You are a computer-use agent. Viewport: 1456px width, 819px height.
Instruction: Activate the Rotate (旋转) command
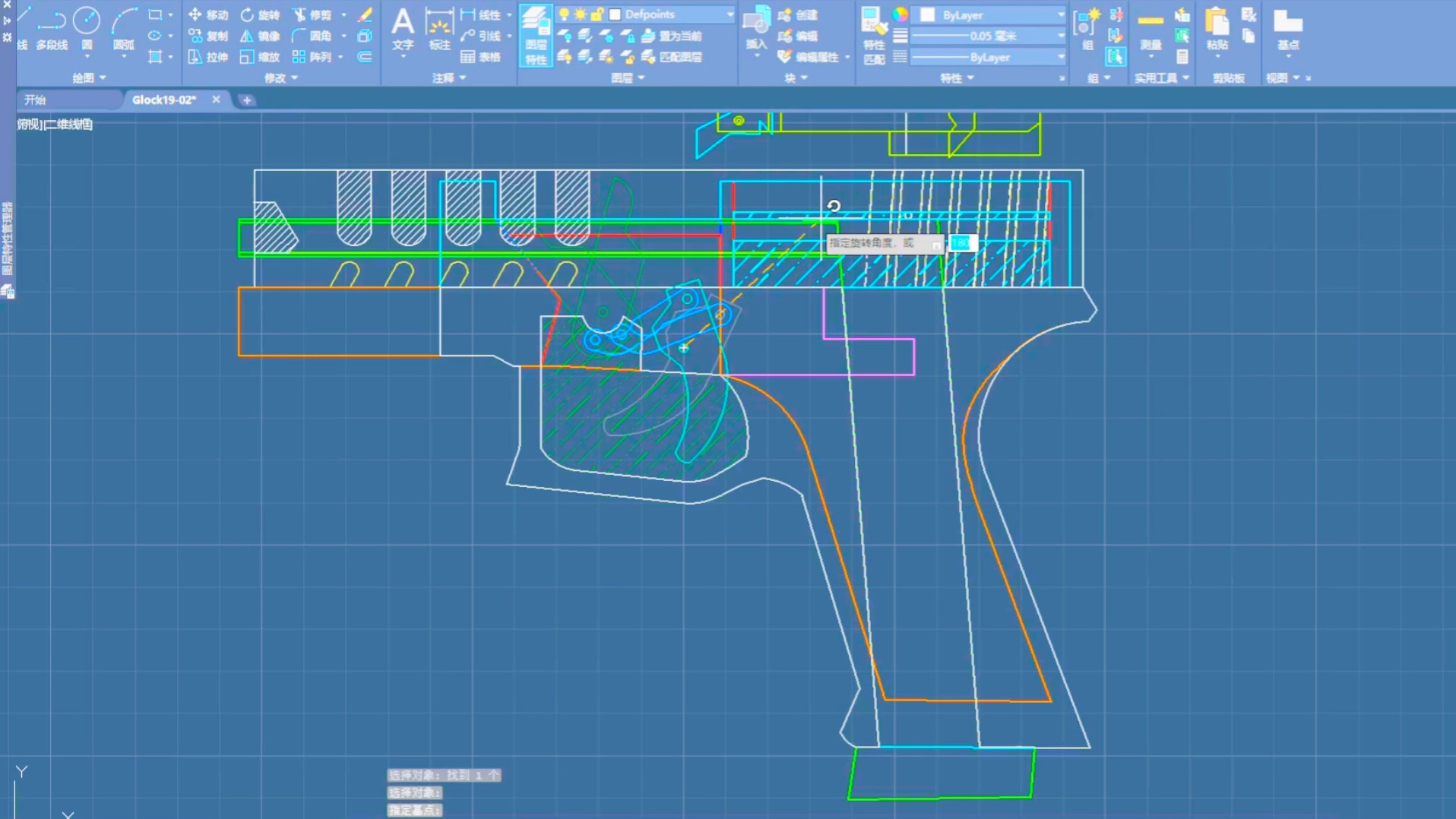coord(260,14)
